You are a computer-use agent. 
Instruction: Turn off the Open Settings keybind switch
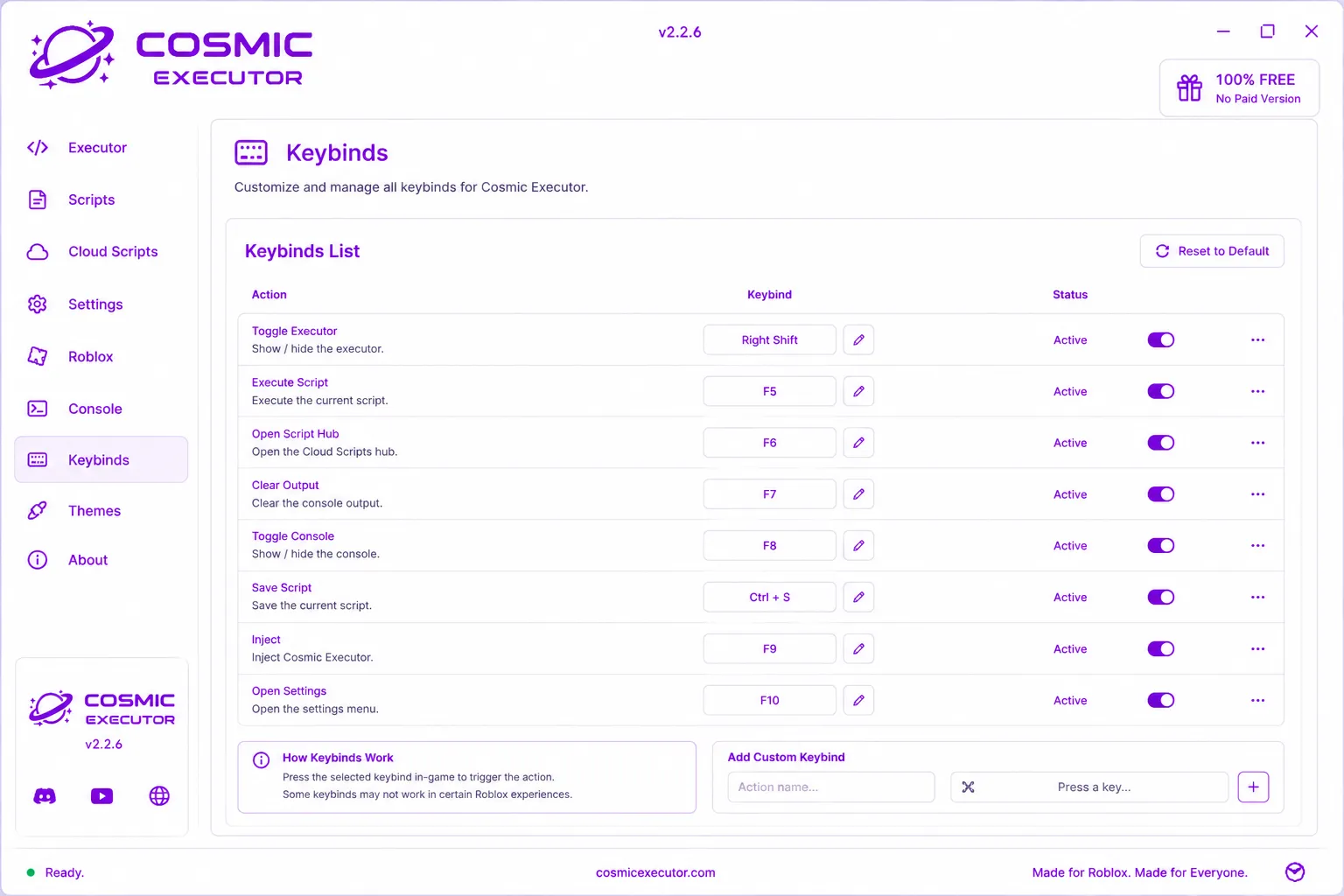click(x=1161, y=700)
